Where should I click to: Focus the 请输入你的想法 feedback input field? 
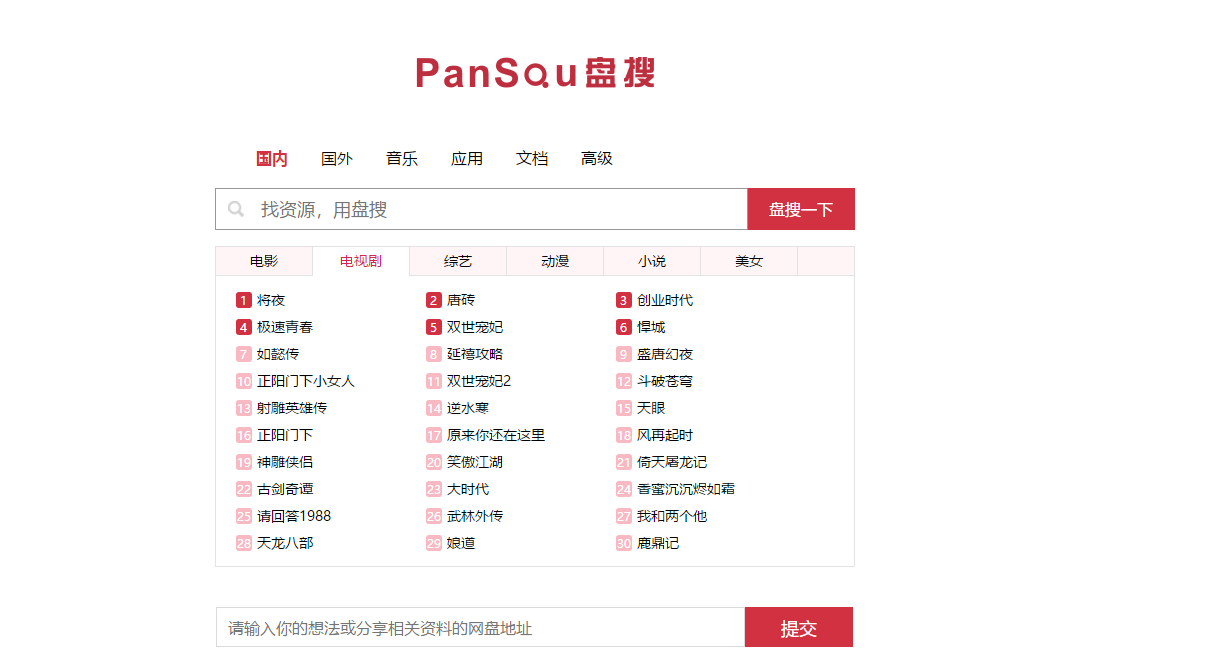[481, 628]
